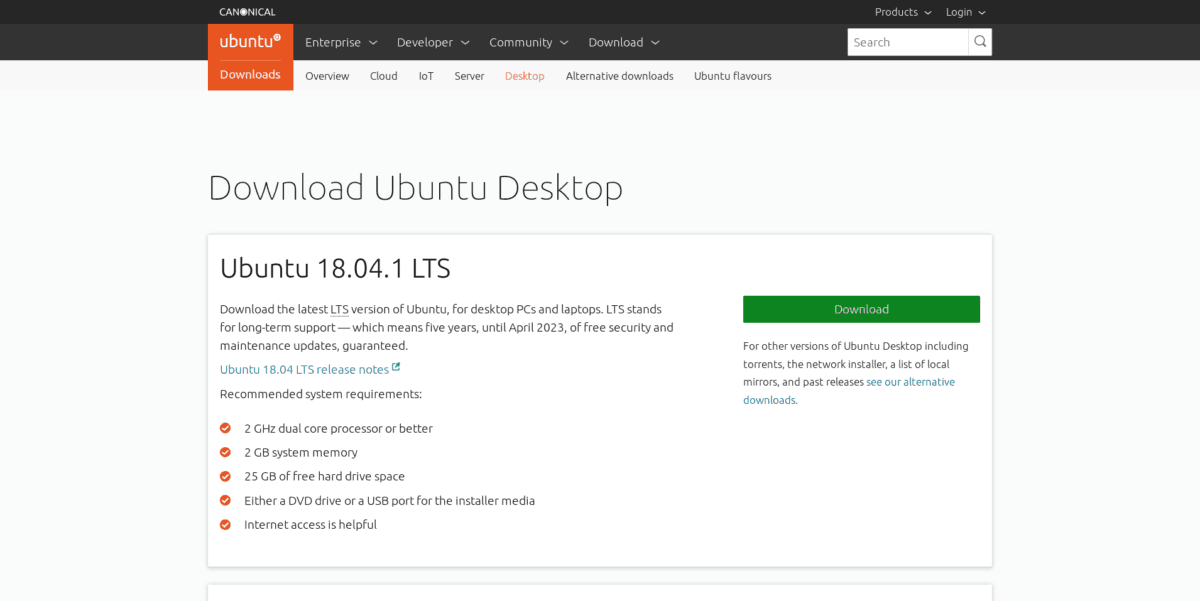
Task: Click checkmark beside 25 GB disk space
Action: tap(225, 476)
